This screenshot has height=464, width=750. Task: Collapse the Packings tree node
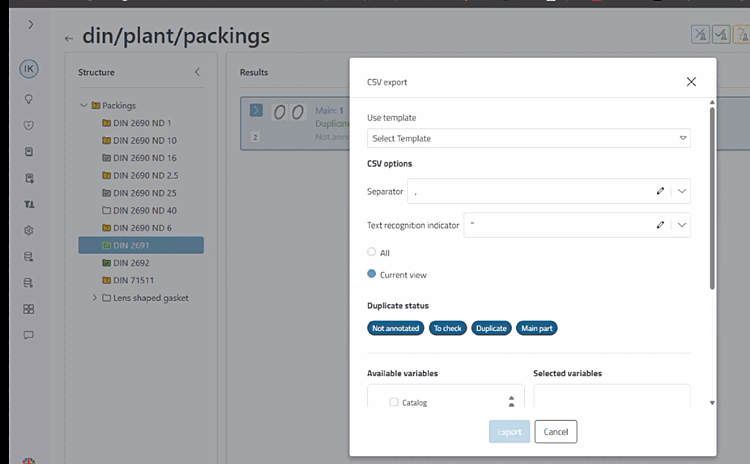click(x=84, y=105)
